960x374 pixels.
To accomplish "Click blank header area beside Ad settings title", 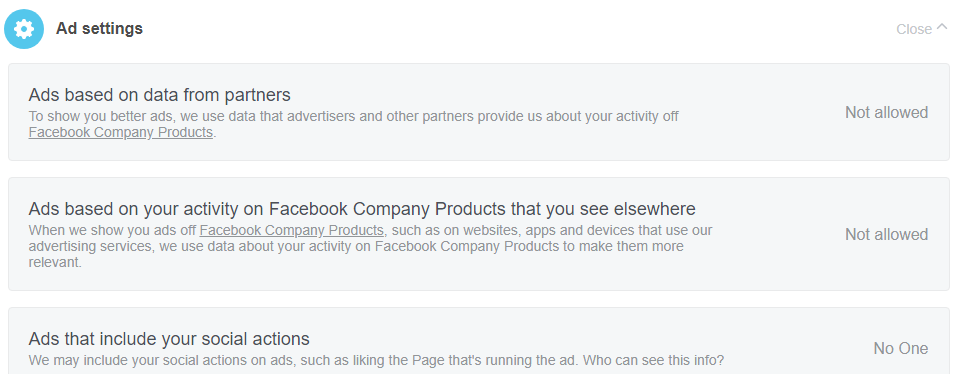I will pos(520,29).
